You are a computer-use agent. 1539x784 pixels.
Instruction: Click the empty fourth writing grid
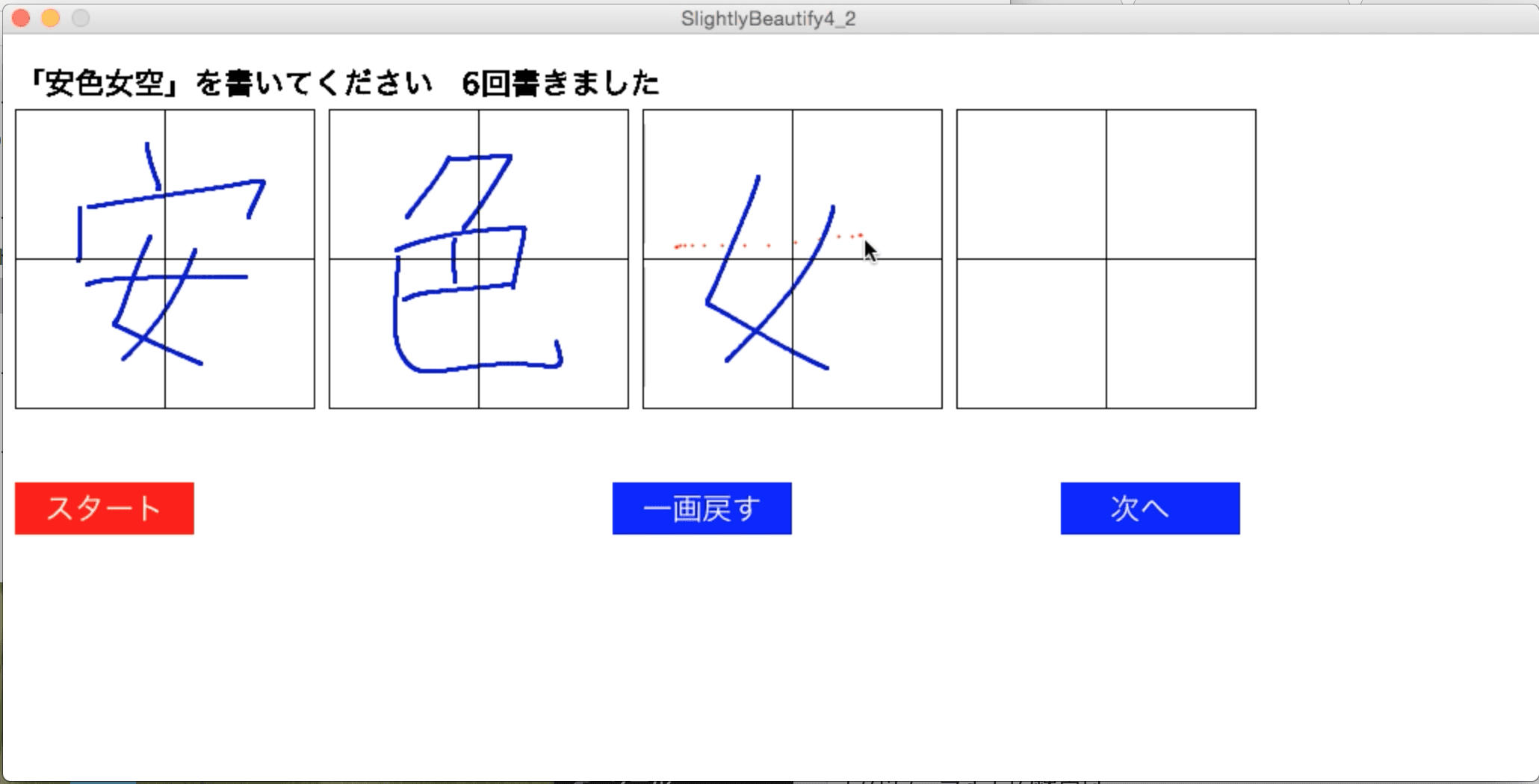[1105, 258]
